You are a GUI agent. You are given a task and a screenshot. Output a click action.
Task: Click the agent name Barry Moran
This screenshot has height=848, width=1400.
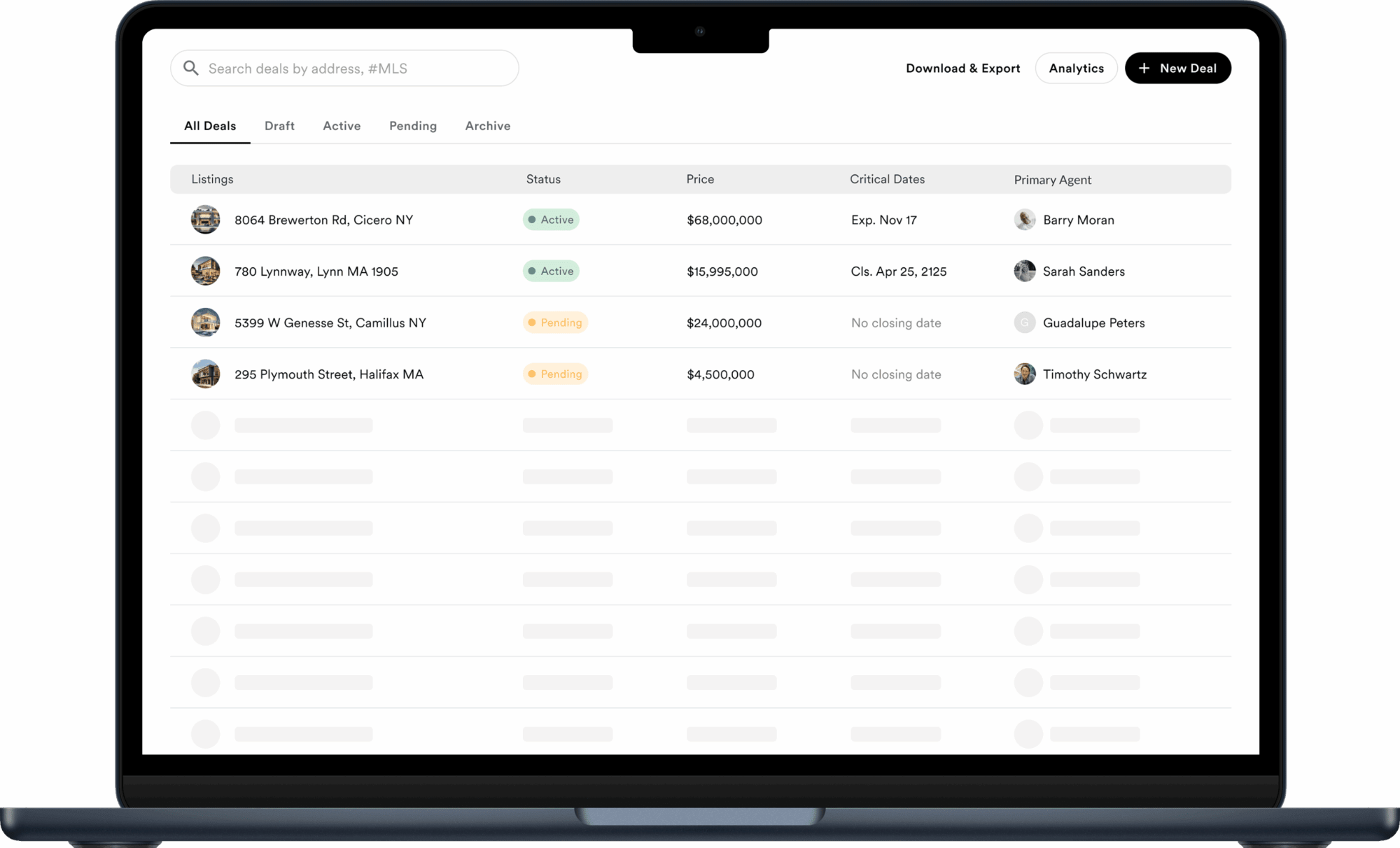click(x=1078, y=220)
